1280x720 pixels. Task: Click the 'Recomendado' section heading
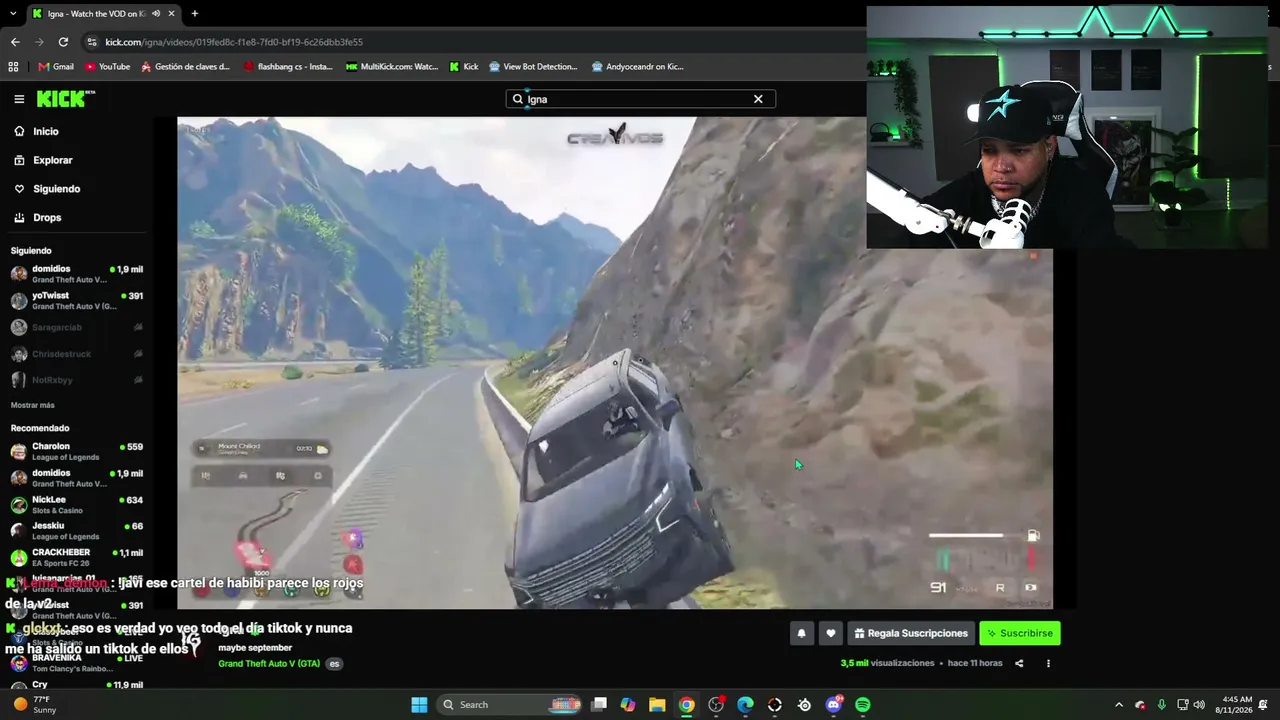tap(40, 428)
